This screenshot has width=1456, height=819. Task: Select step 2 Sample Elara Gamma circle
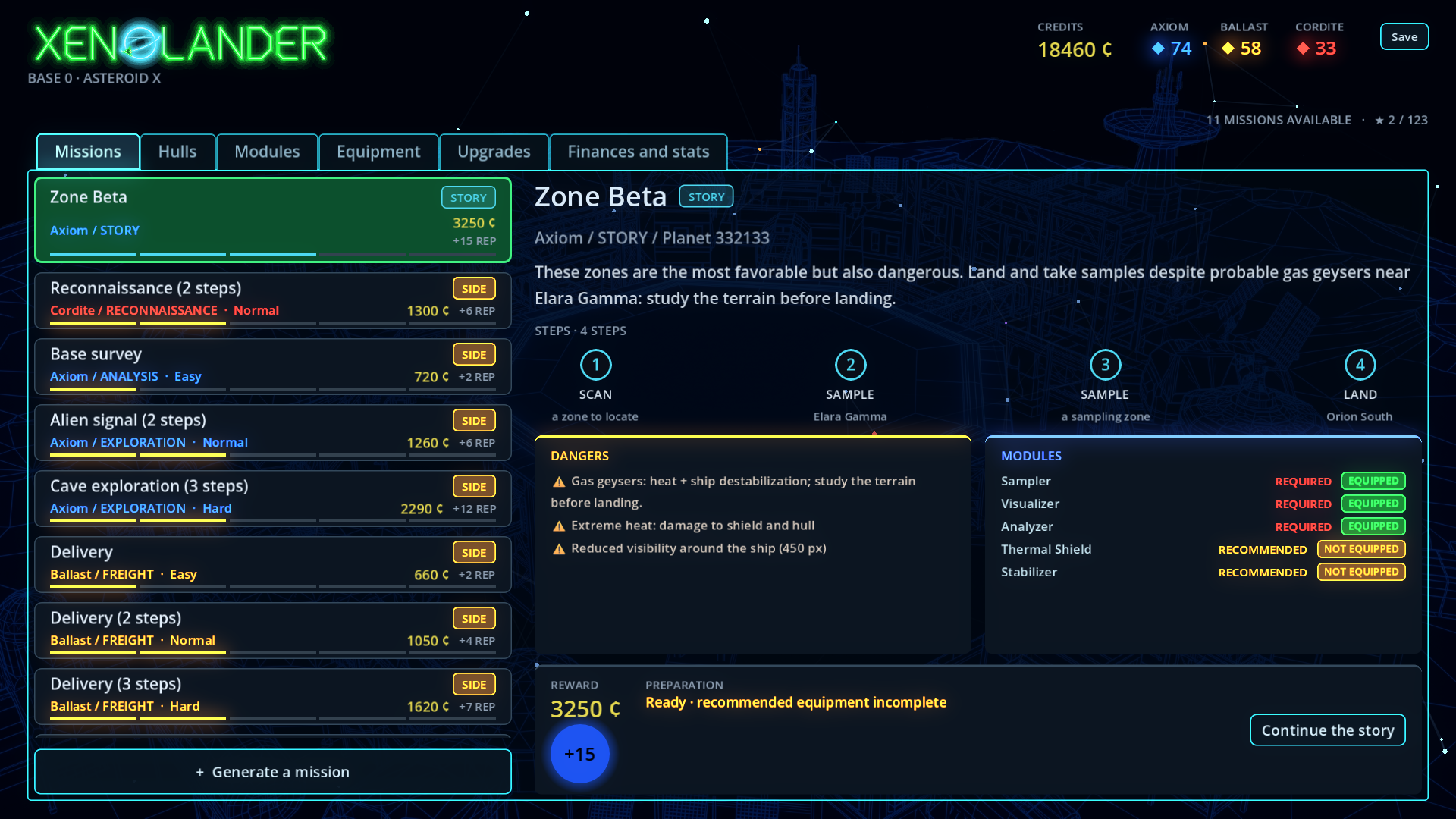(850, 365)
